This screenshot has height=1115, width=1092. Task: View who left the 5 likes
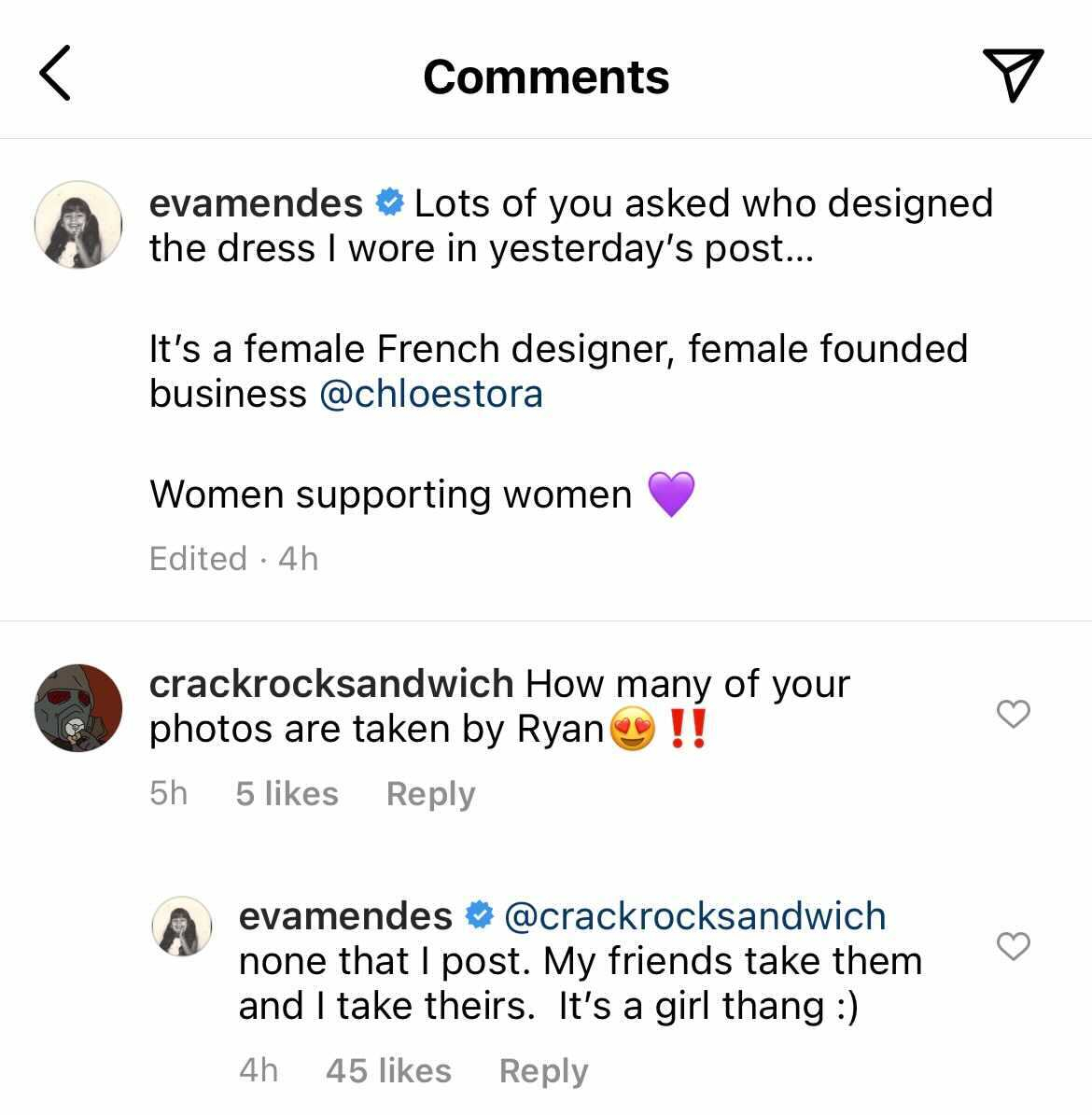287,793
